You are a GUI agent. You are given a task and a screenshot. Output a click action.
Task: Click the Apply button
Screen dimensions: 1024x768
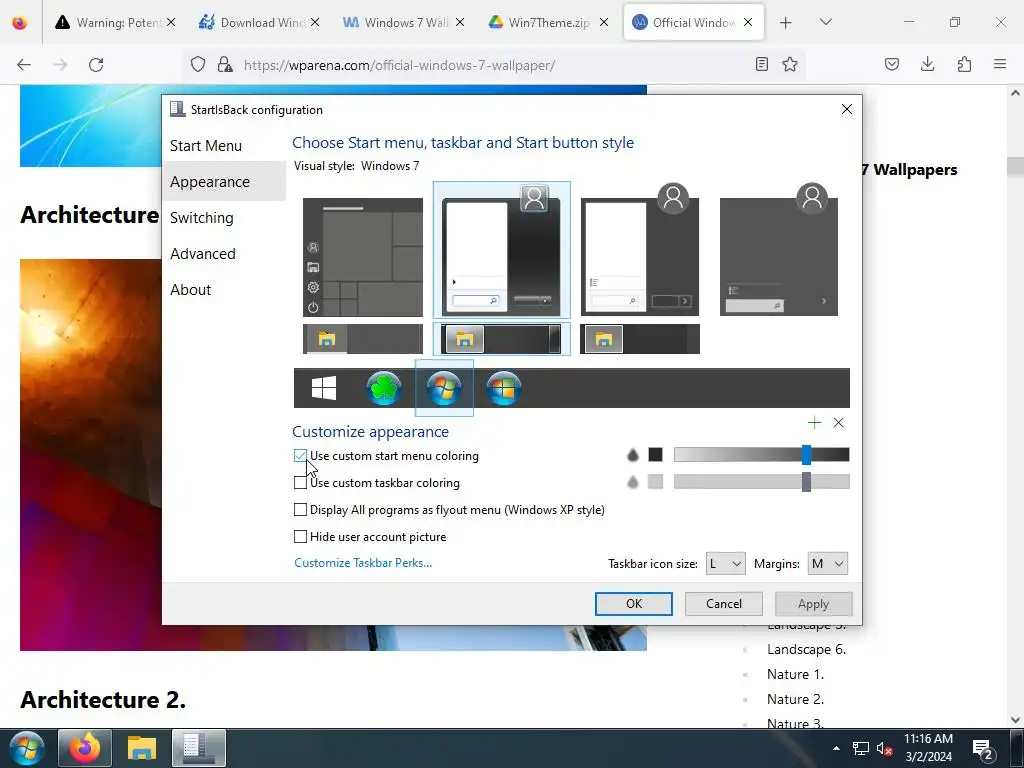coord(813,604)
